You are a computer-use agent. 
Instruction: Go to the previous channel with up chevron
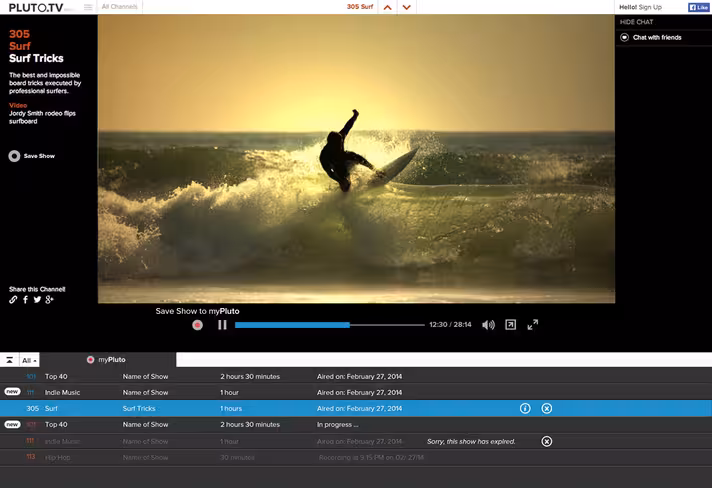click(x=387, y=7)
